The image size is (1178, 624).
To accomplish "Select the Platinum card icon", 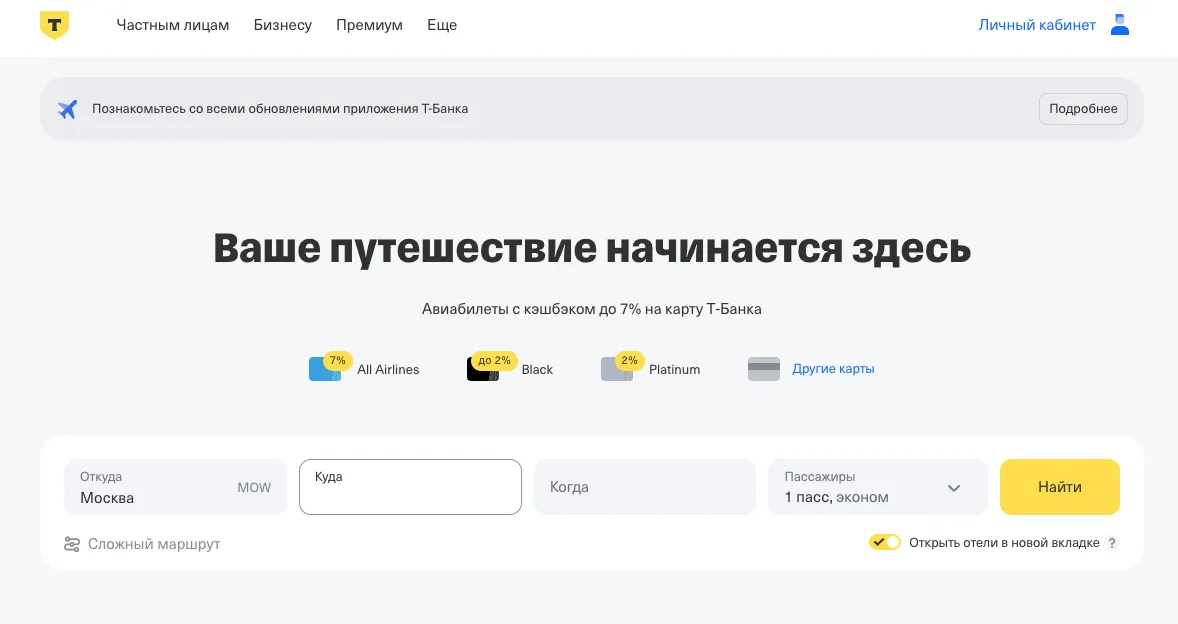I will pyautogui.click(x=617, y=369).
